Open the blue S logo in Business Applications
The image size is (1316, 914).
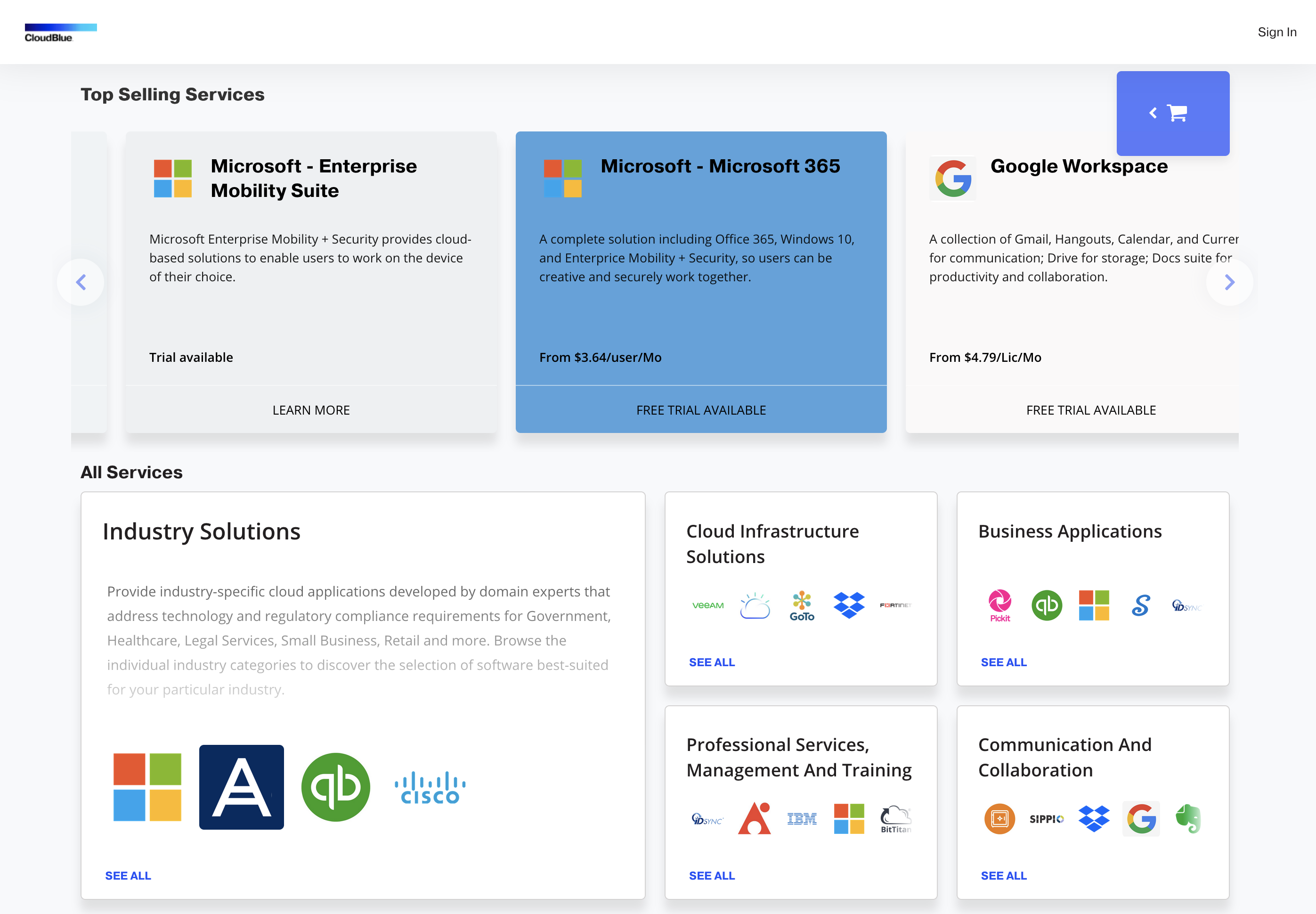tap(1140, 605)
